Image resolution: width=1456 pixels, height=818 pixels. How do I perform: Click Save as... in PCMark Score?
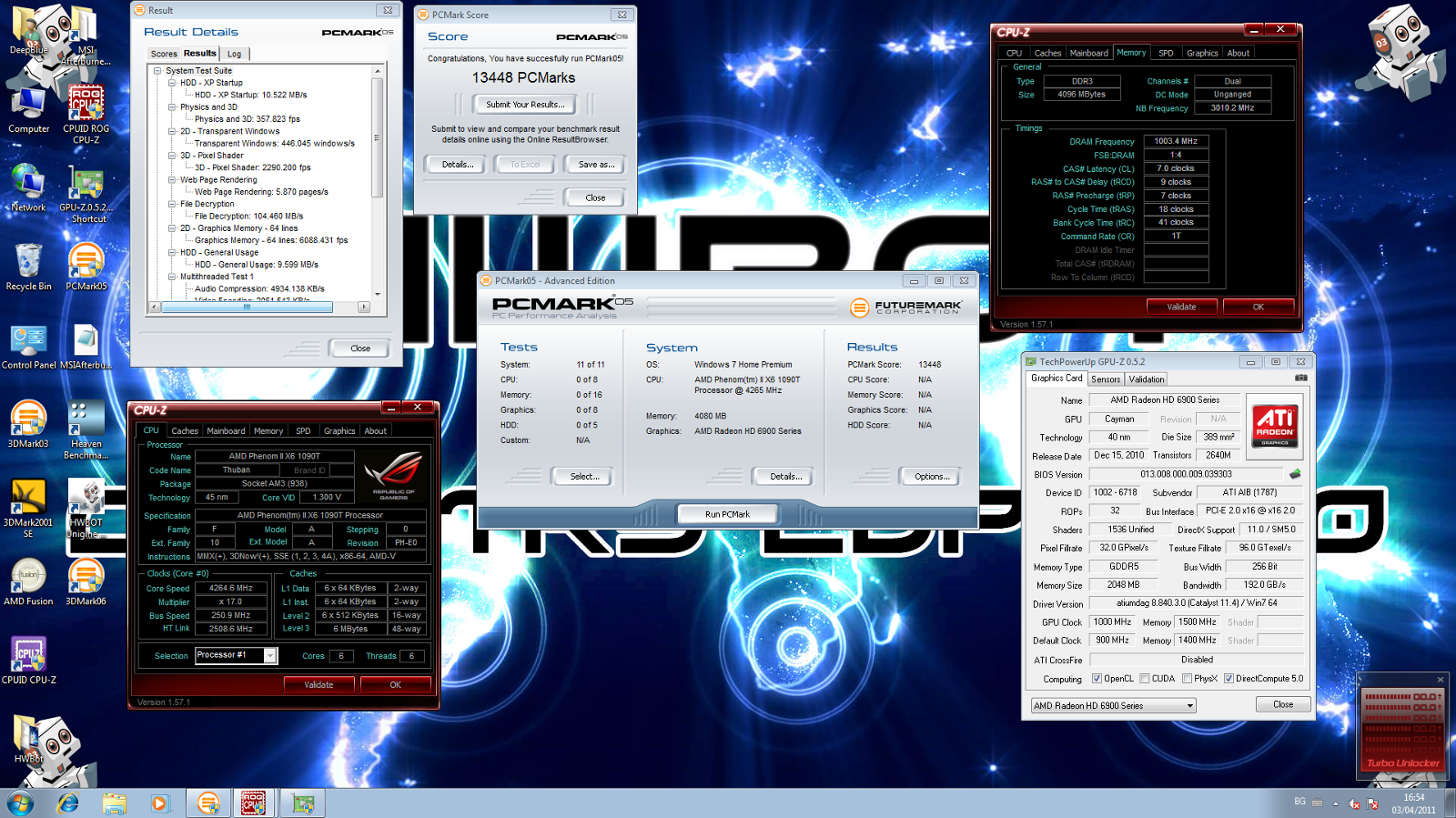click(596, 165)
